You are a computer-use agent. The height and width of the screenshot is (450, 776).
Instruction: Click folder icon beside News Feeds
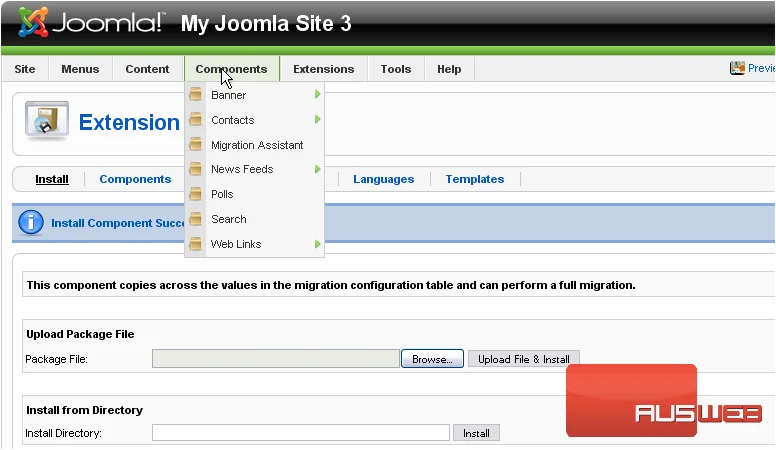pyautogui.click(x=195, y=169)
